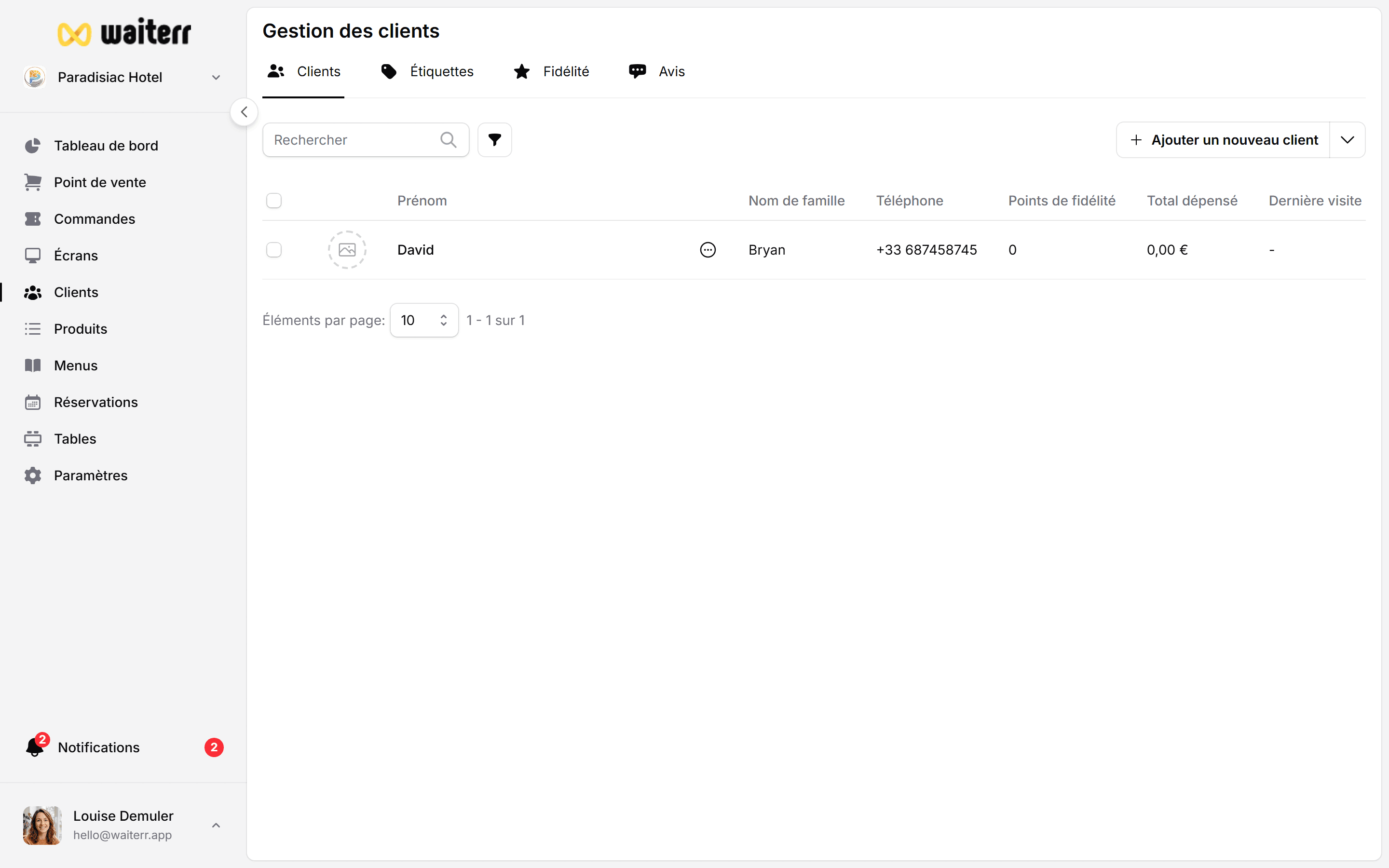This screenshot has height=868, width=1389.
Task: Click phone number +33 687458745
Action: click(926, 250)
